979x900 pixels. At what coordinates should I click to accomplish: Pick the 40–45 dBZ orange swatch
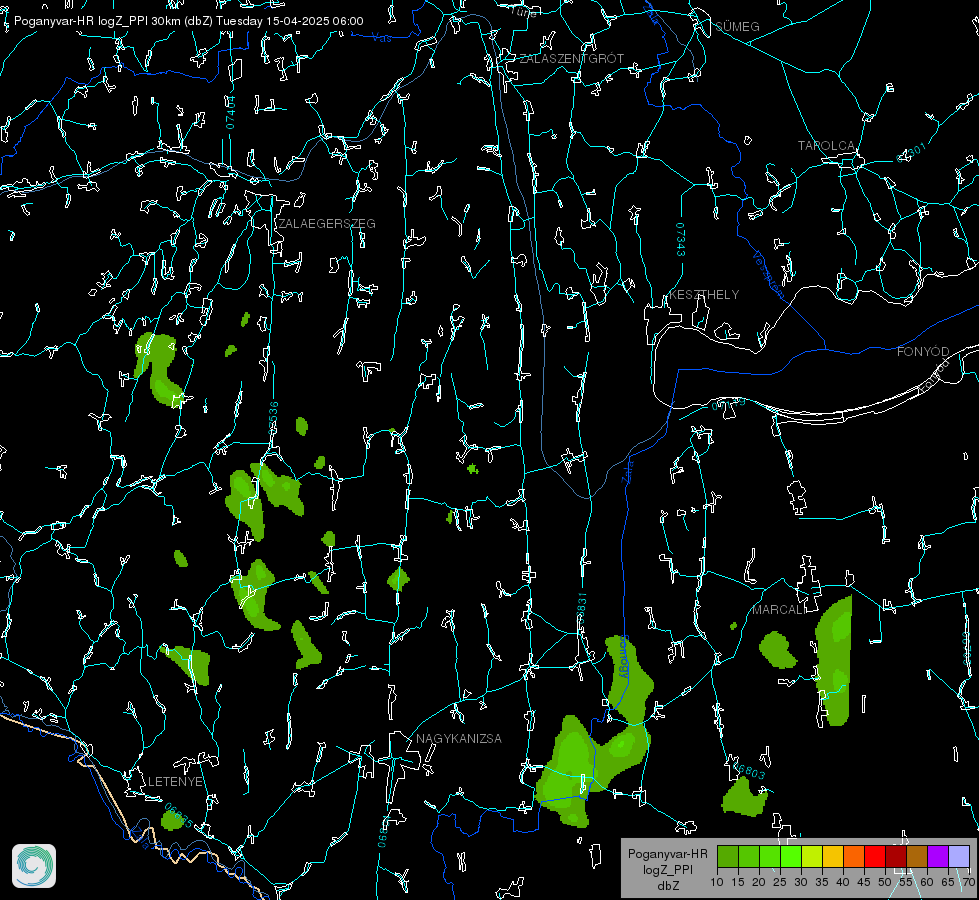click(x=854, y=856)
